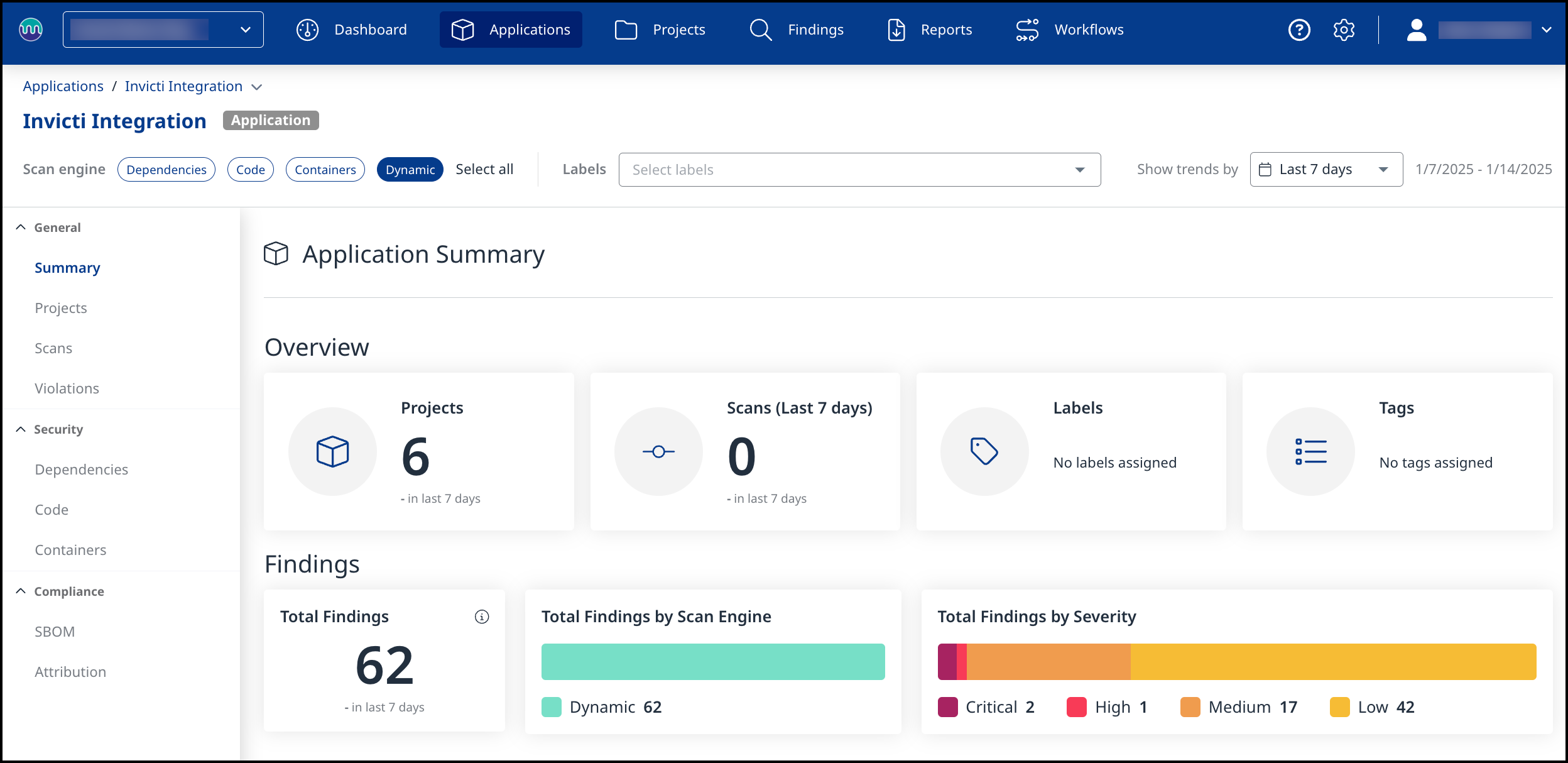Click the user profile avatar icon
This screenshot has height=763, width=1568.
(x=1416, y=30)
